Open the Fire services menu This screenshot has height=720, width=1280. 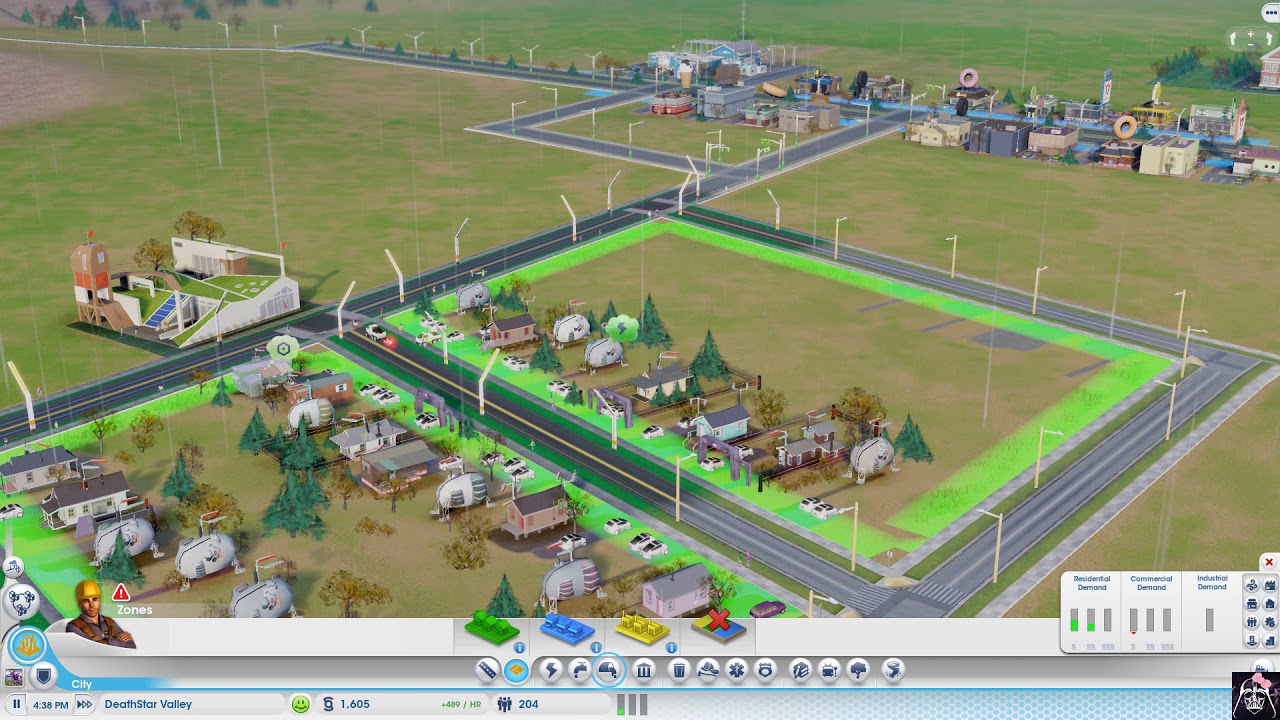click(708, 670)
